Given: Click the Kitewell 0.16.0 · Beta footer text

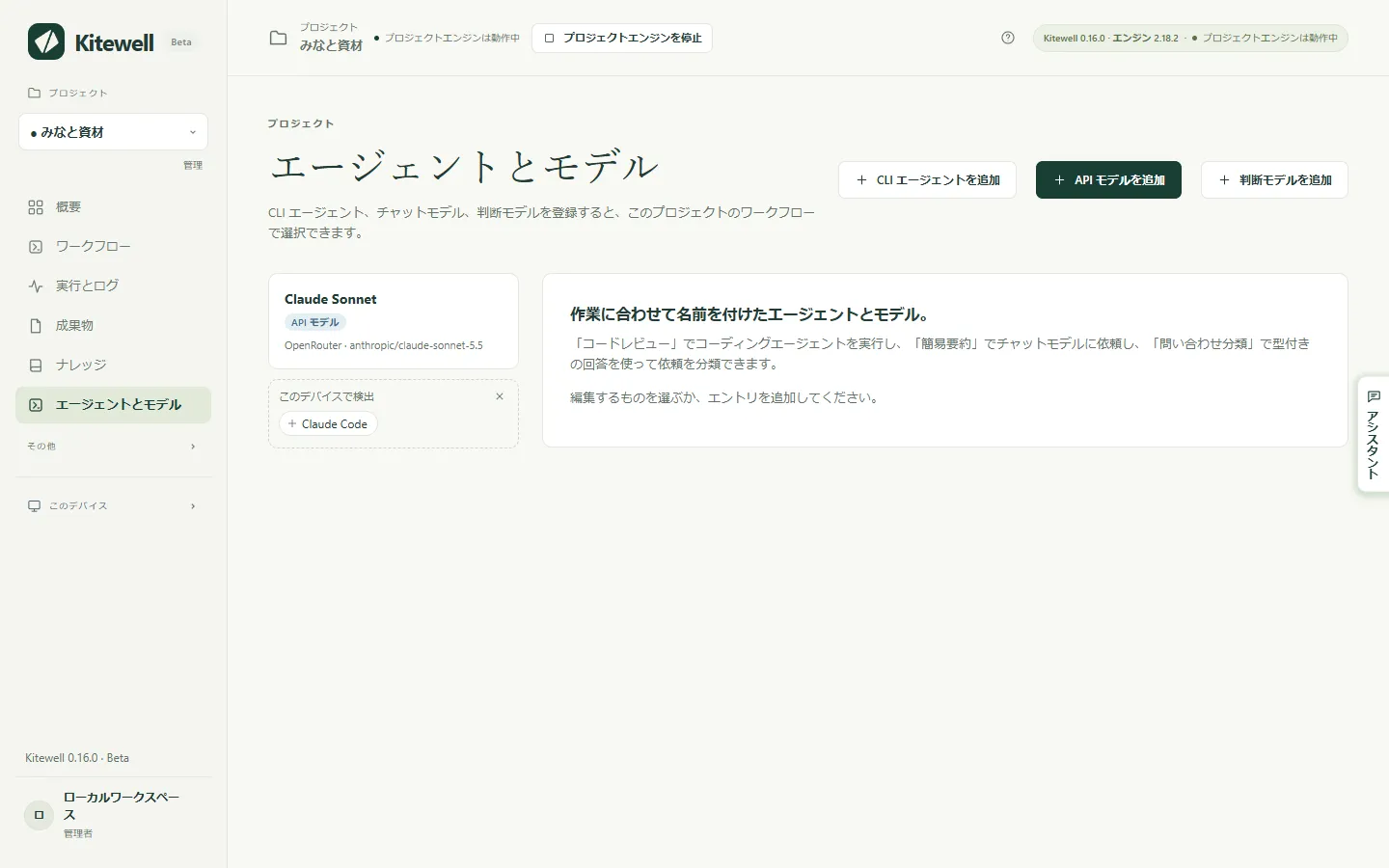Looking at the screenshot, I should pos(77,758).
